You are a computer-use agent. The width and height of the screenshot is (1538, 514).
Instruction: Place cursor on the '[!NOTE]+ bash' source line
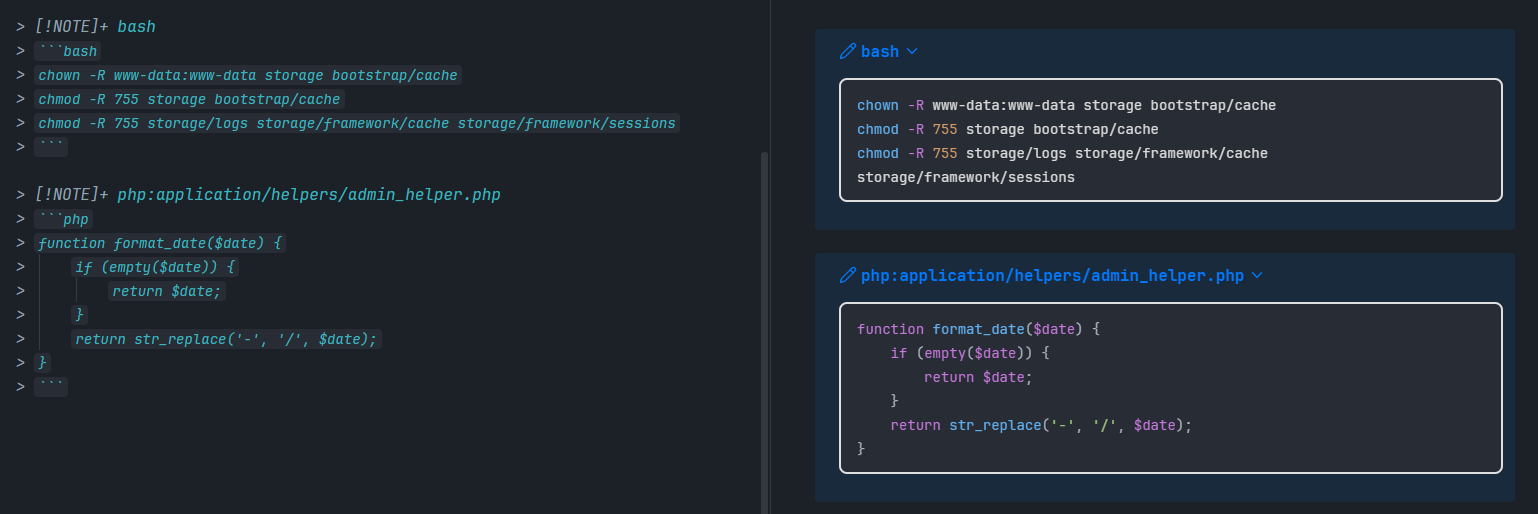point(95,27)
